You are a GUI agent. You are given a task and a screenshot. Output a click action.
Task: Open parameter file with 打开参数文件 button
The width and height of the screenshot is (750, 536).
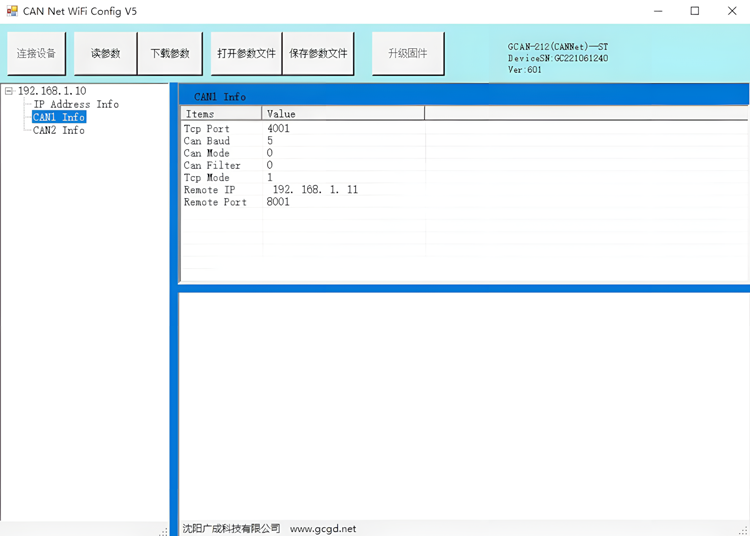click(246, 53)
